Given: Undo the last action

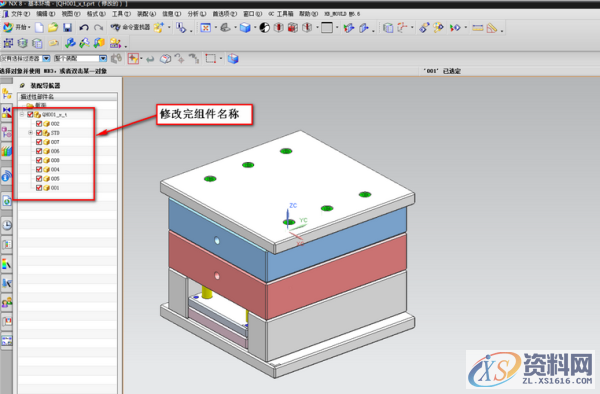Looking at the screenshot, I should pos(84,28).
